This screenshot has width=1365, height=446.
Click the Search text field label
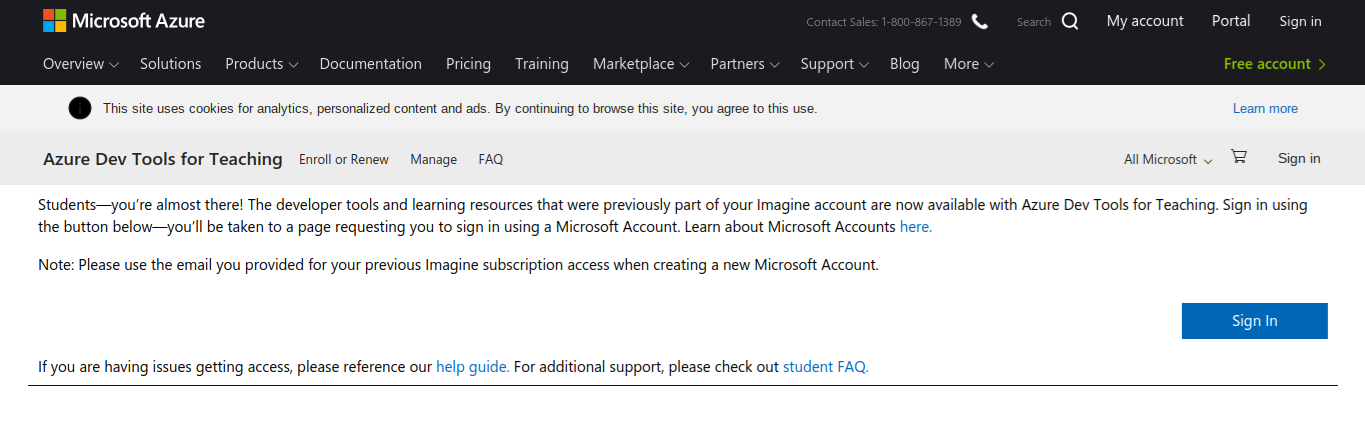pyautogui.click(x=1034, y=22)
